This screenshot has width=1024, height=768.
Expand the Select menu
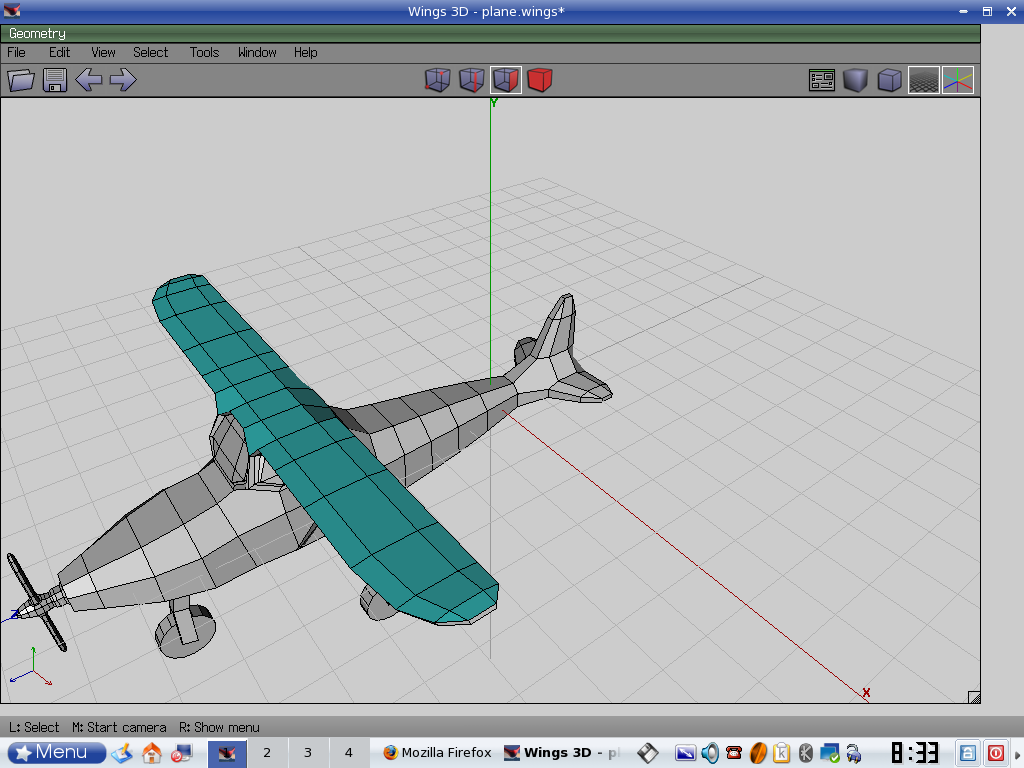(x=151, y=52)
